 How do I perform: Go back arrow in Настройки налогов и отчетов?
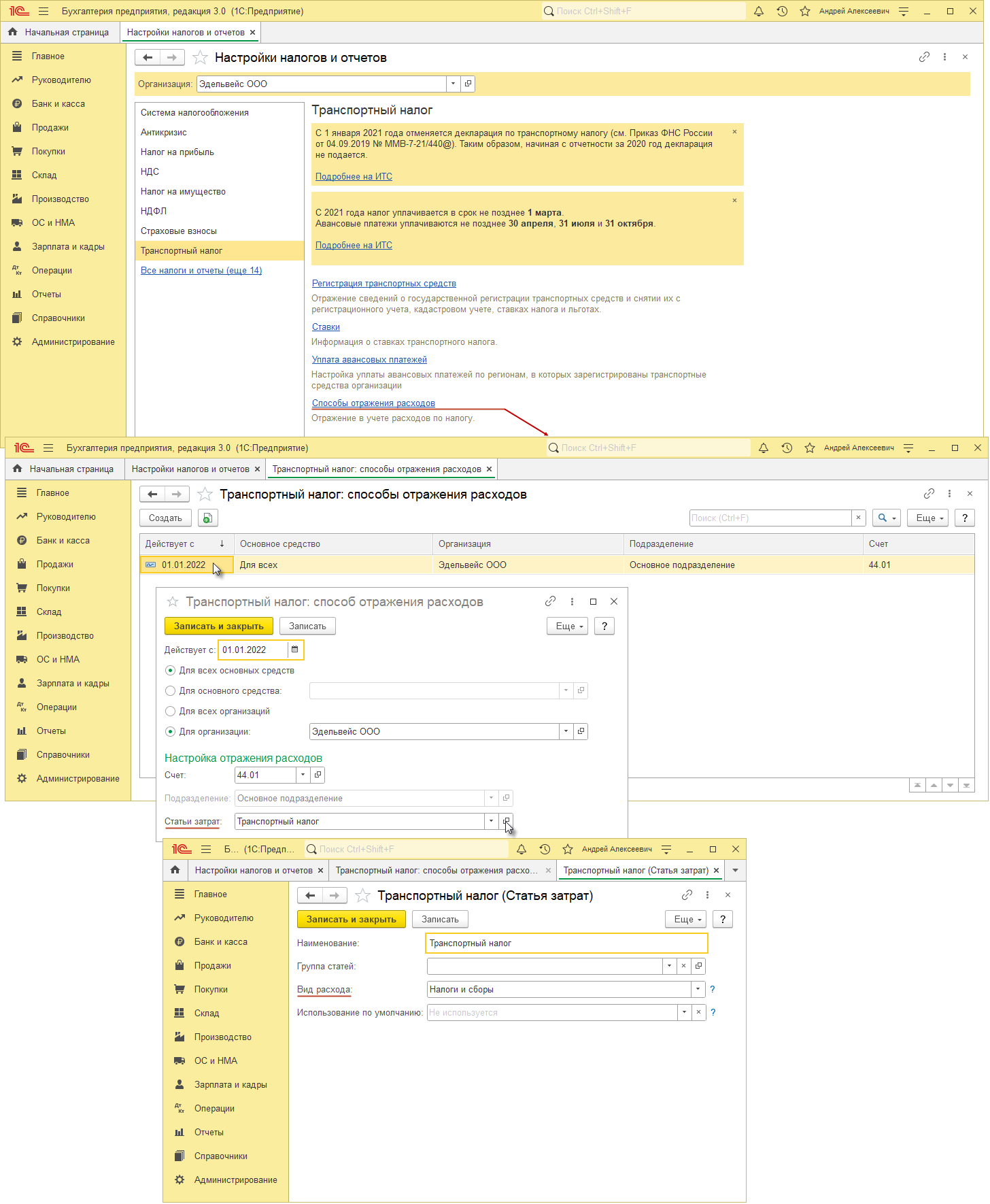pyautogui.click(x=148, y=58)
